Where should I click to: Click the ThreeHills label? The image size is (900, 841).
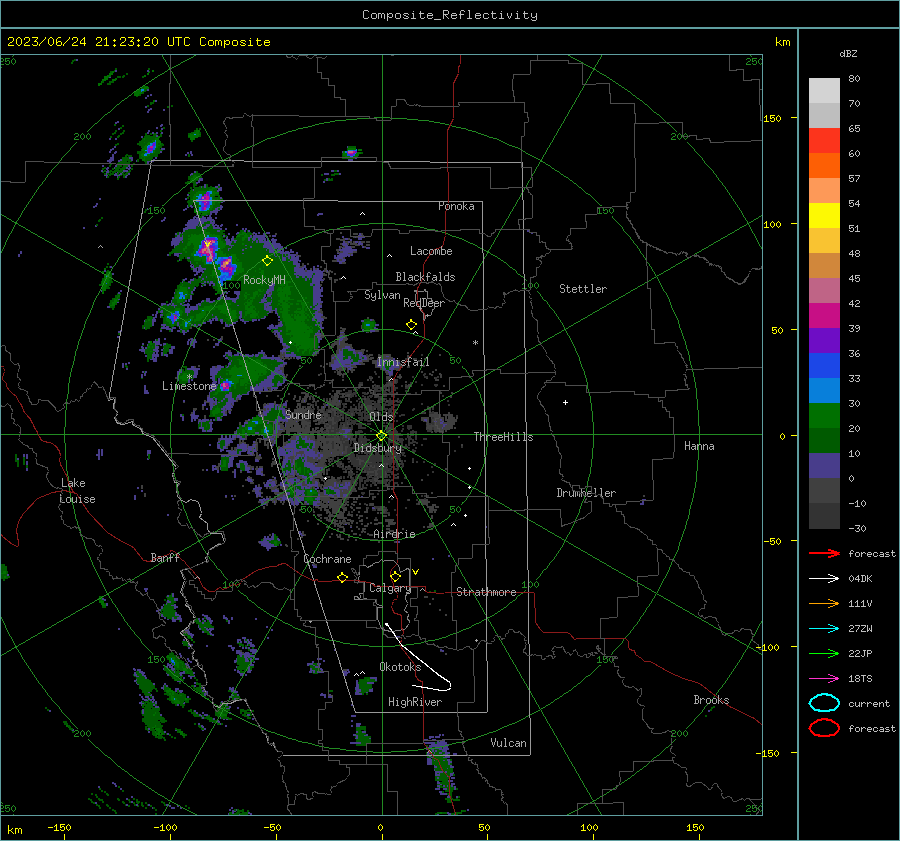pyautogui.click(x=503, y=437)
